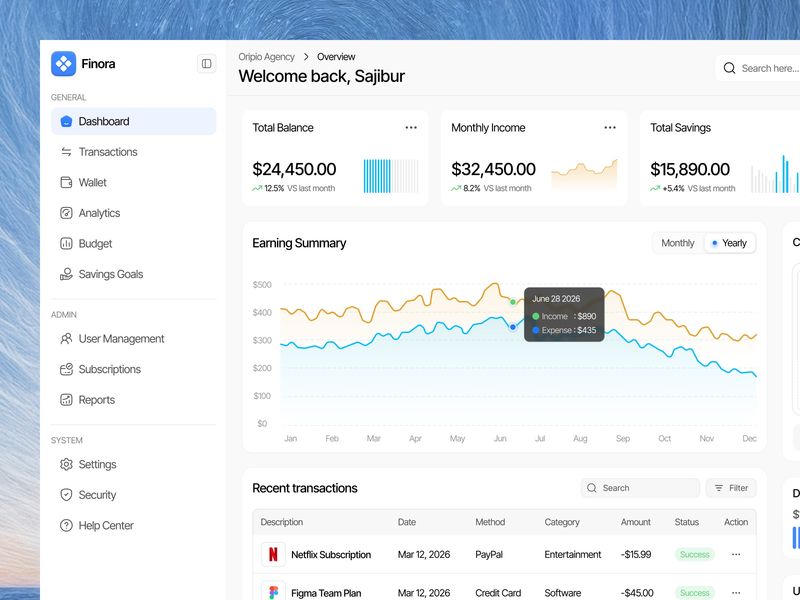This screenshot has height=600, width=800.
Task: Click the Figma icon beside Figma Team Plan
Action: pos(272,590)
